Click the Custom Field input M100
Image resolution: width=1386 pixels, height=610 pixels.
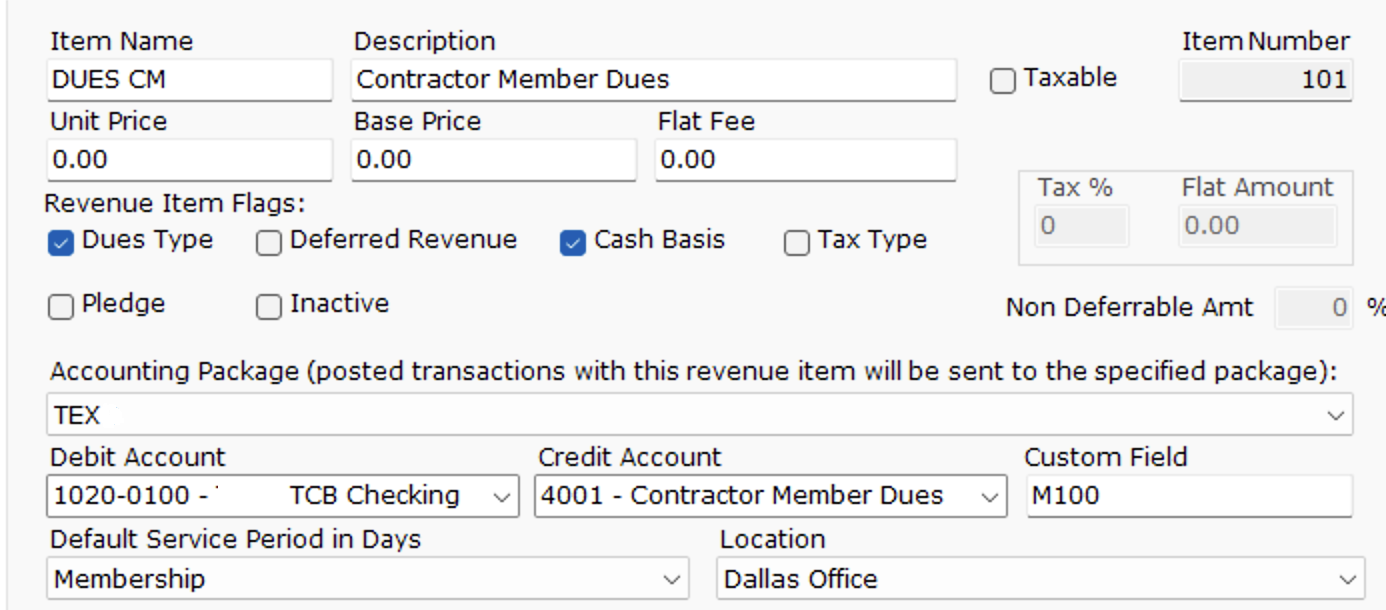pos(1189,495)
